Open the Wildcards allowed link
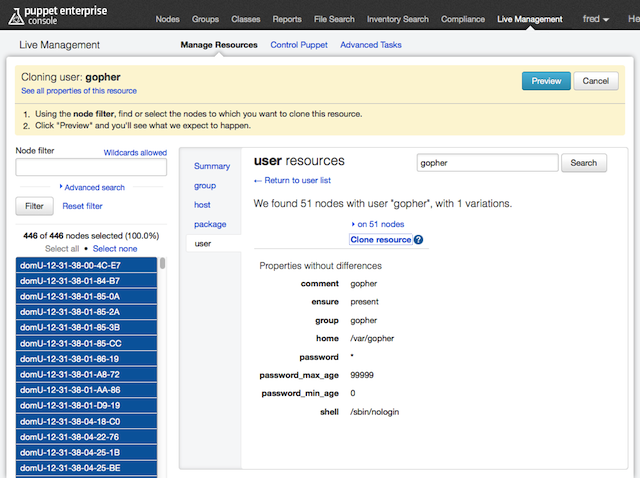 click(135, 153)
